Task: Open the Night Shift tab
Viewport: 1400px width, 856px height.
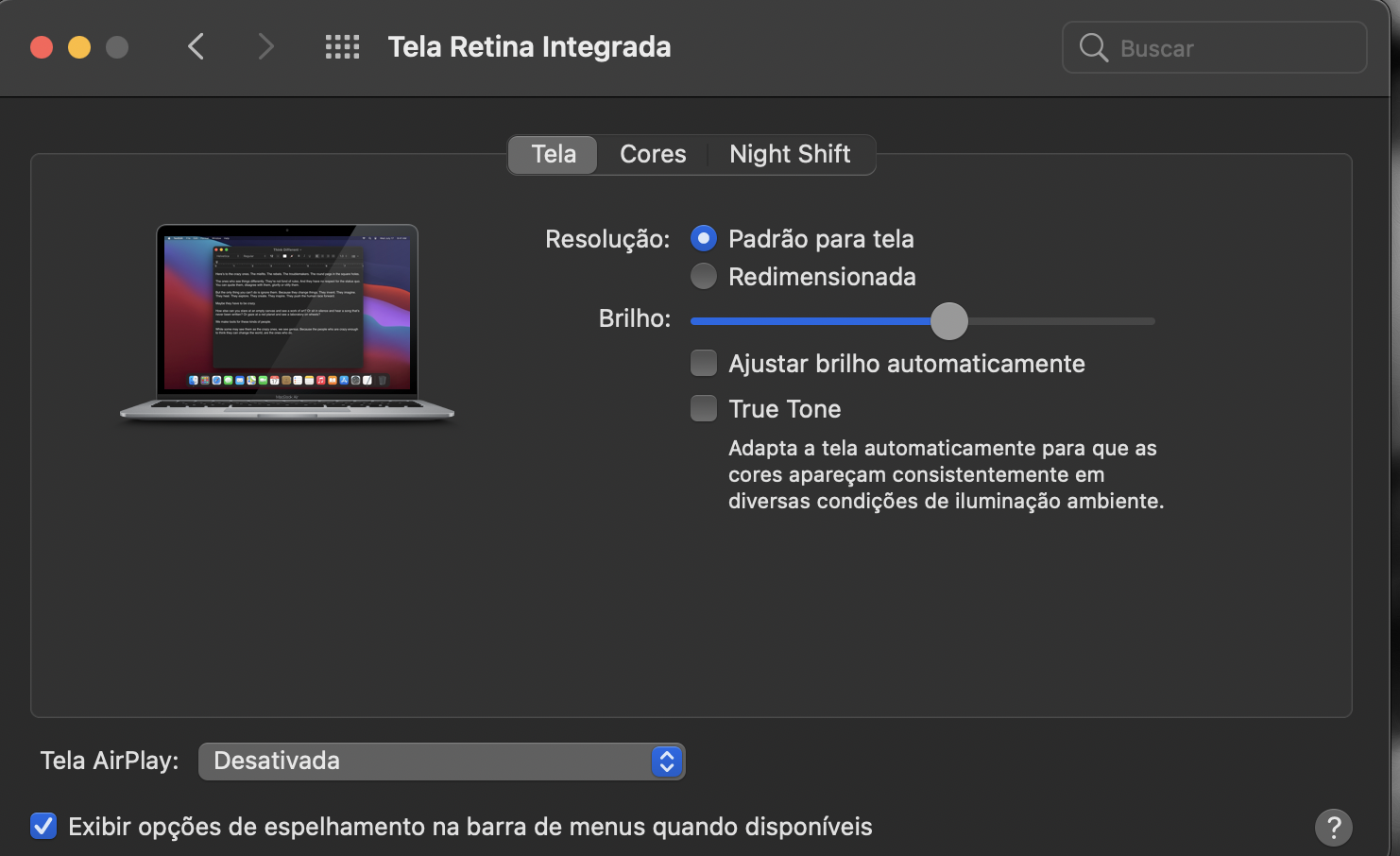Action: tap(790, 154)
